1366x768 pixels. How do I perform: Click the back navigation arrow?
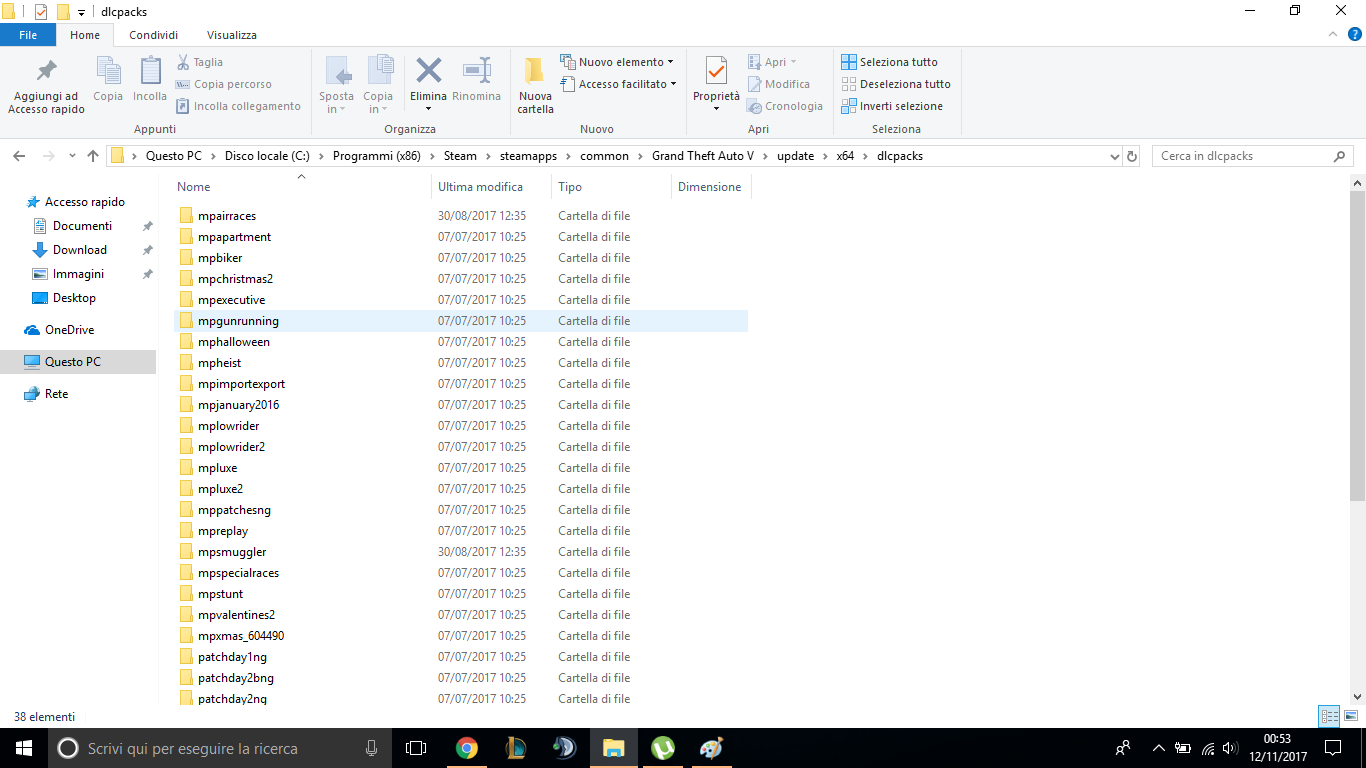coord(18,156)
